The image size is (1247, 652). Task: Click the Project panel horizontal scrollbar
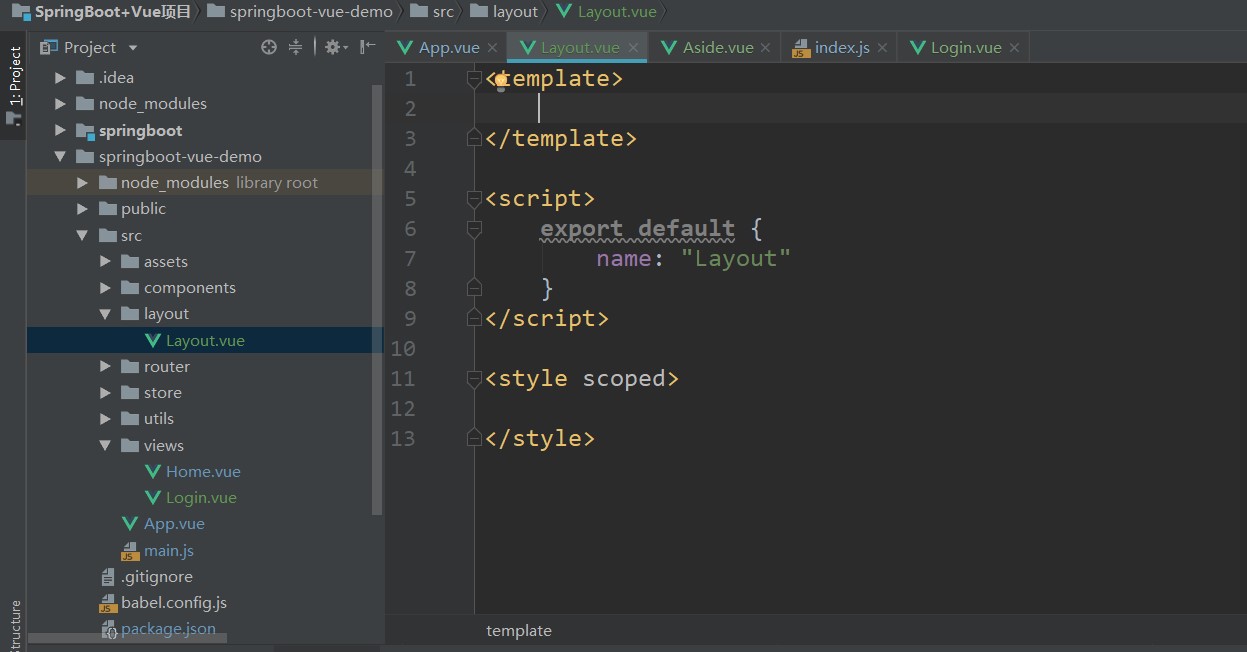coord(127,638)
